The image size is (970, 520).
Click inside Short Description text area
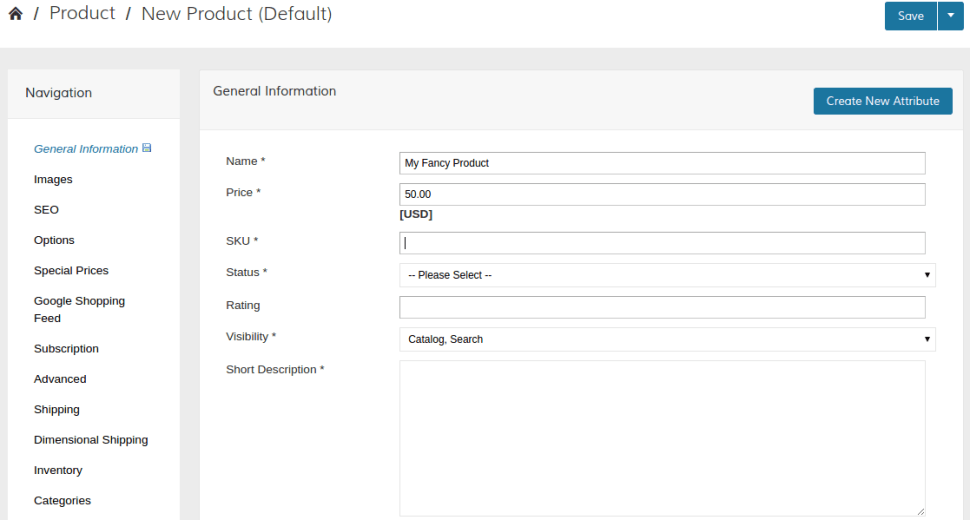tap(662, 438)
